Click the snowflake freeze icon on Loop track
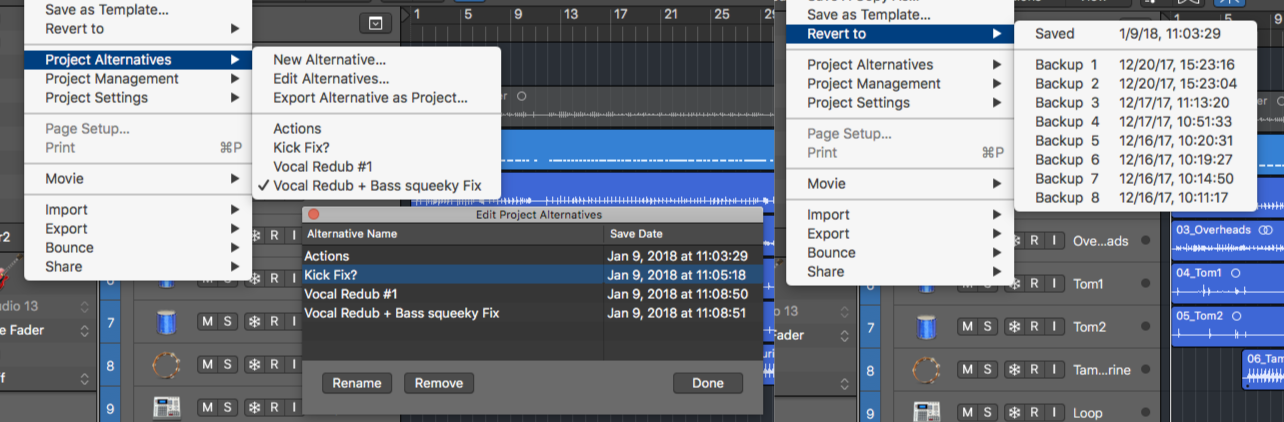This screenshot has height=422, width=1284. pyautogui.click(x=1016, y=412)
